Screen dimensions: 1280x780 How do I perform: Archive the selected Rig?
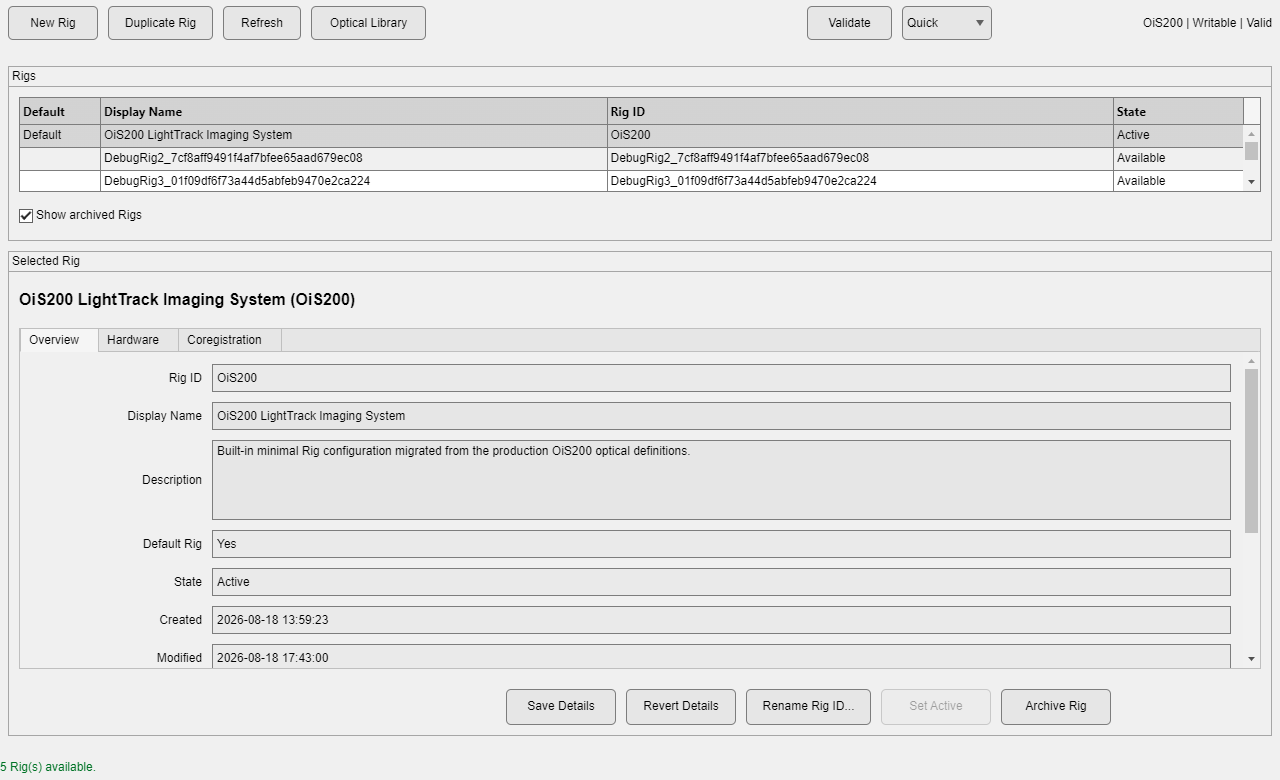(x=1056, y=706)
